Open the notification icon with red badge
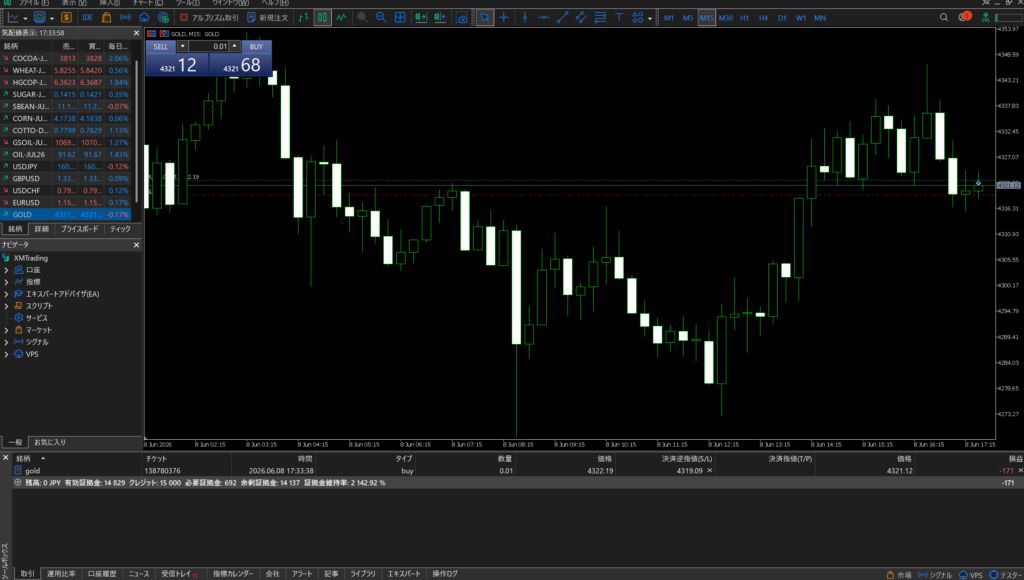Screen dimensions: 1024x580 coord(965,17)
